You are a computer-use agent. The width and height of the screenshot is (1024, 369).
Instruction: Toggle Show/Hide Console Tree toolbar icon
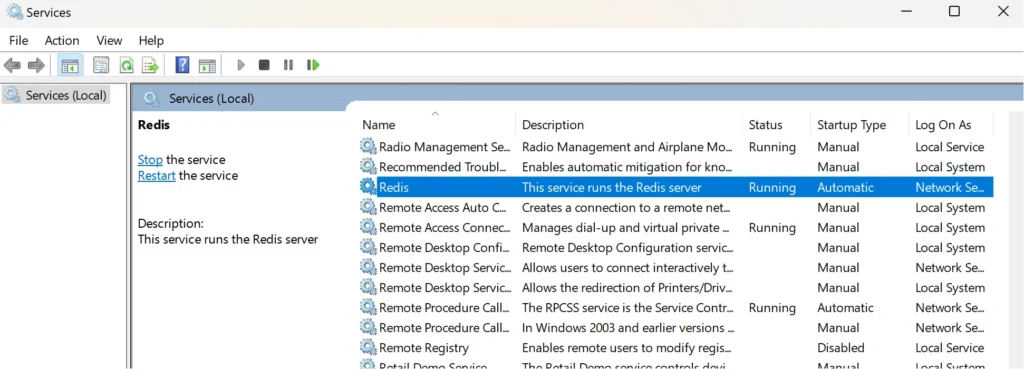point(70,65)
